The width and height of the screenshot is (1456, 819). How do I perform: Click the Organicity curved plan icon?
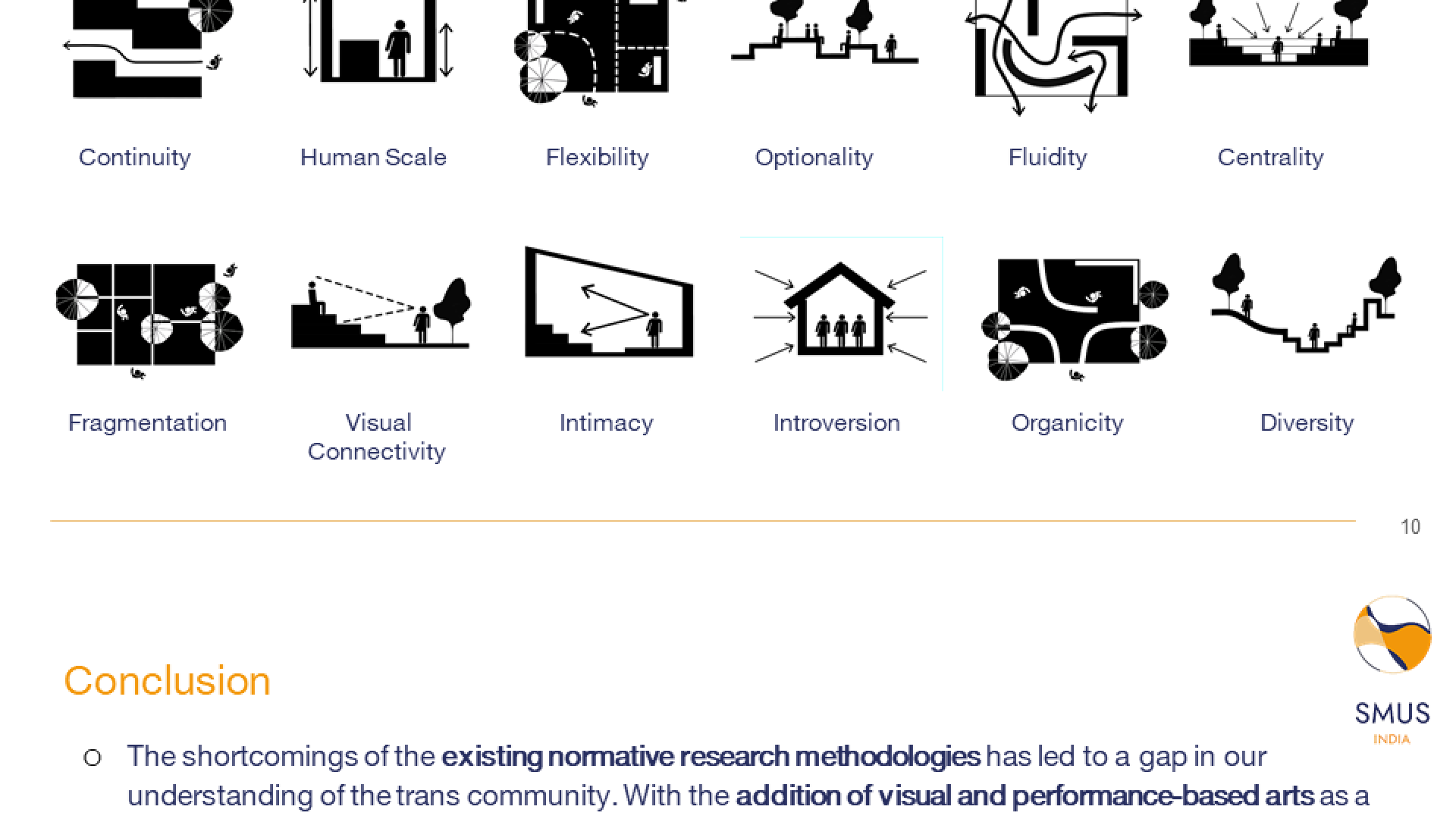[1073, 318]
